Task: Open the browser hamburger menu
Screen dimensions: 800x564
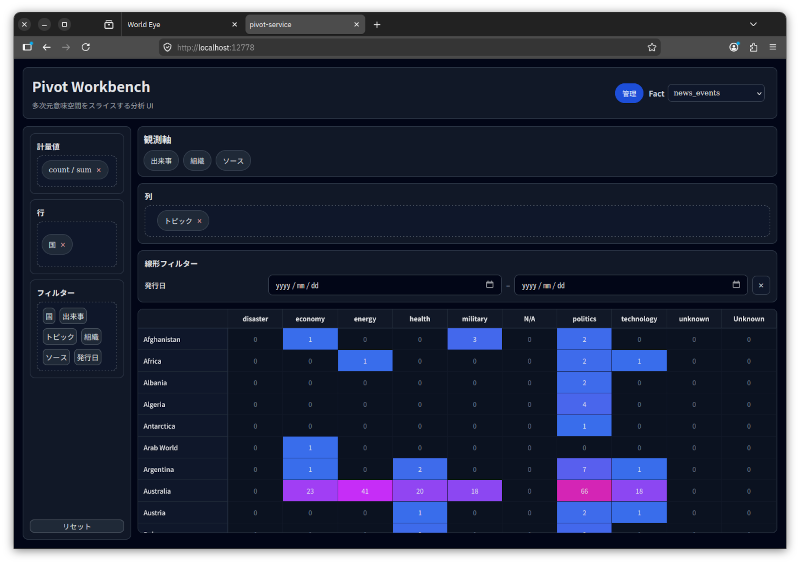Action: (773, 47)
